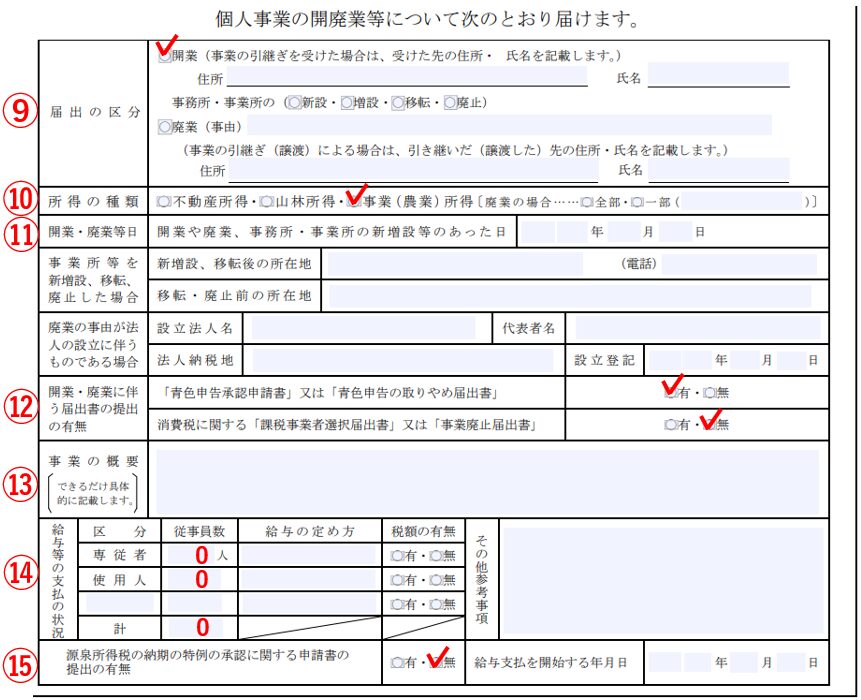Set 税額の有無 to 無 for 専従者

(436, 556)
